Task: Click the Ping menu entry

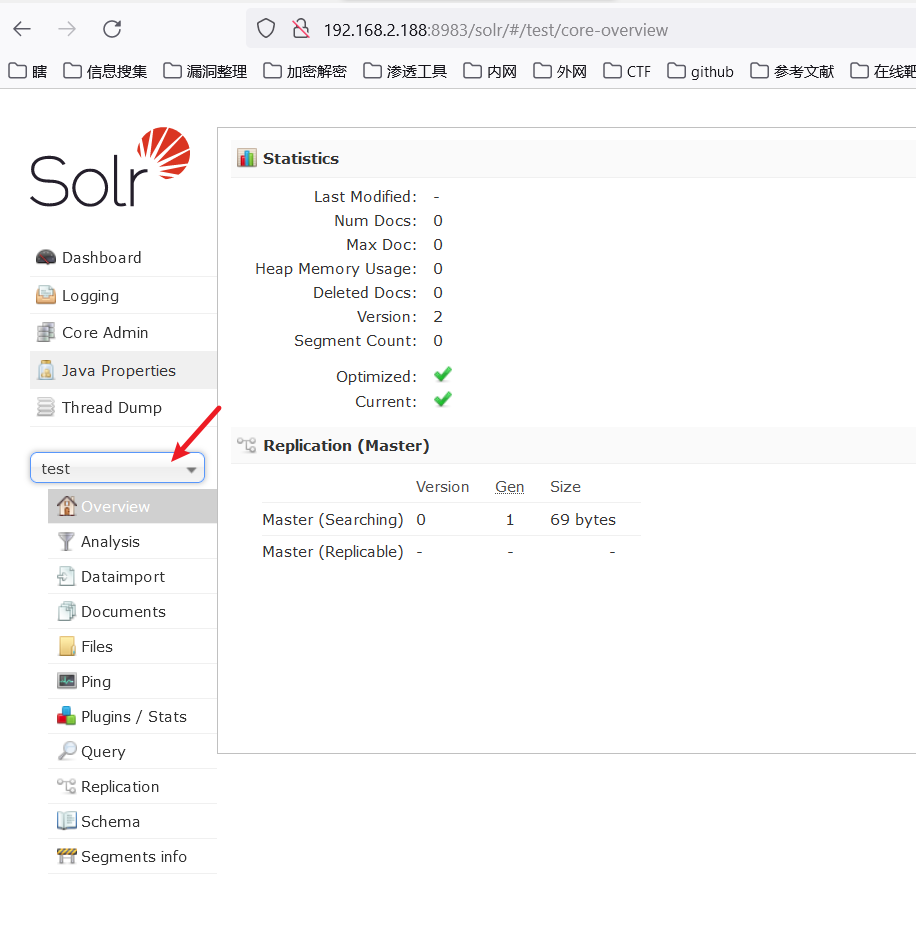Action: (95, 681)
